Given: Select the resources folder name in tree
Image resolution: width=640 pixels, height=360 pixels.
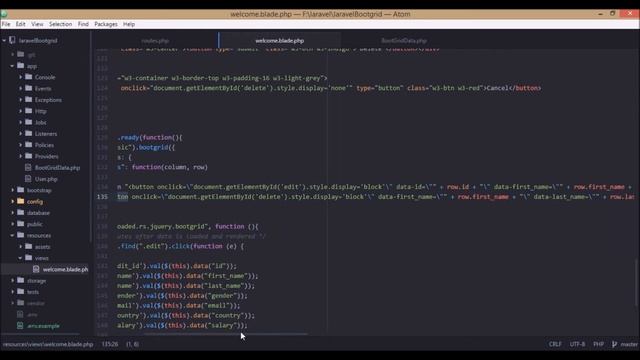Looking at the screenshot, I should click(x=39, y=235).
